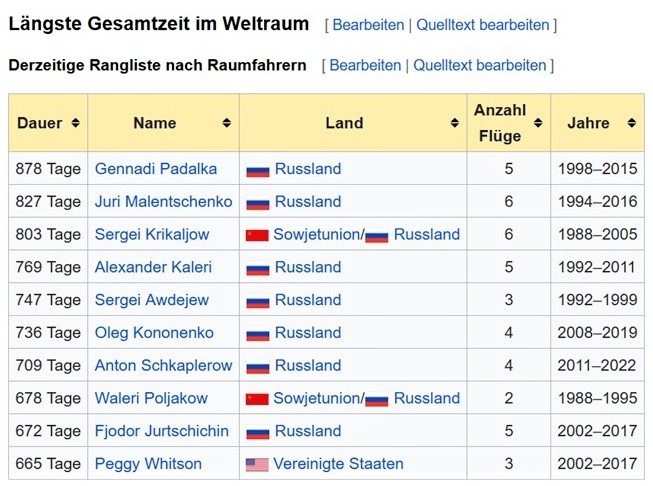Open Quelltext bearbeiten for Derzeitige Rangliste
Viewport: 653px width, 486px height.
[480, 66]
